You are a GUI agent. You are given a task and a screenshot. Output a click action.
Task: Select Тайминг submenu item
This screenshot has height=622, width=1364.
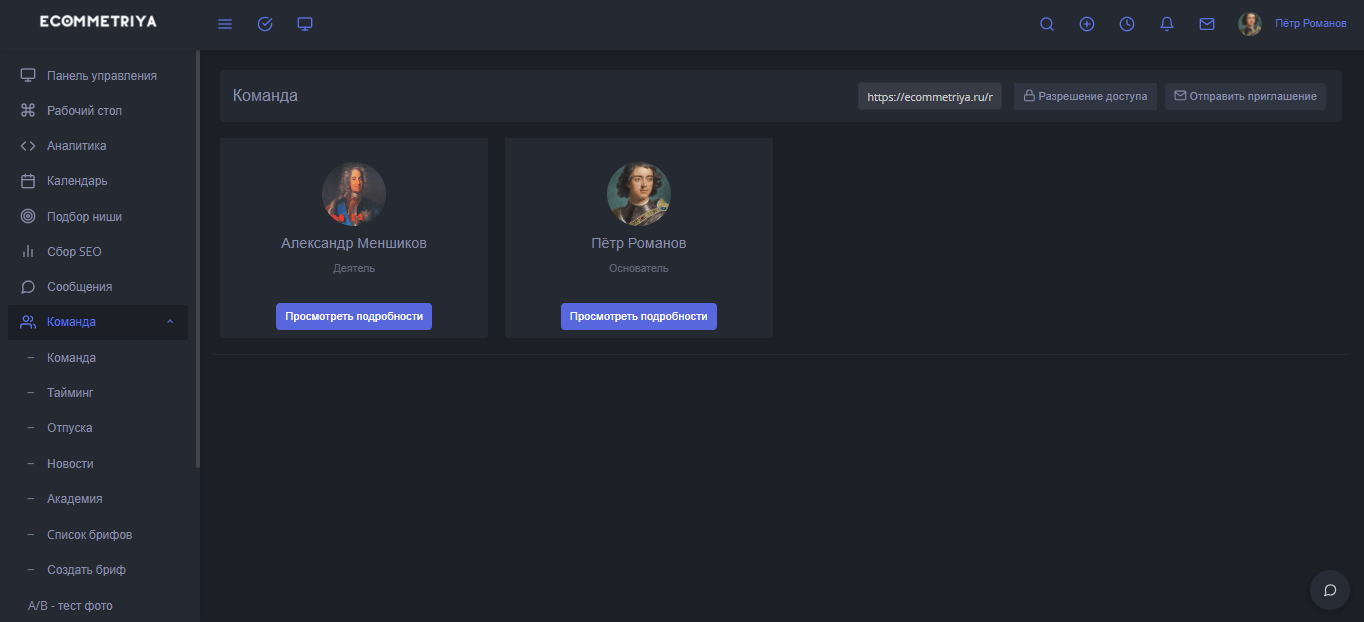(70, 393)
